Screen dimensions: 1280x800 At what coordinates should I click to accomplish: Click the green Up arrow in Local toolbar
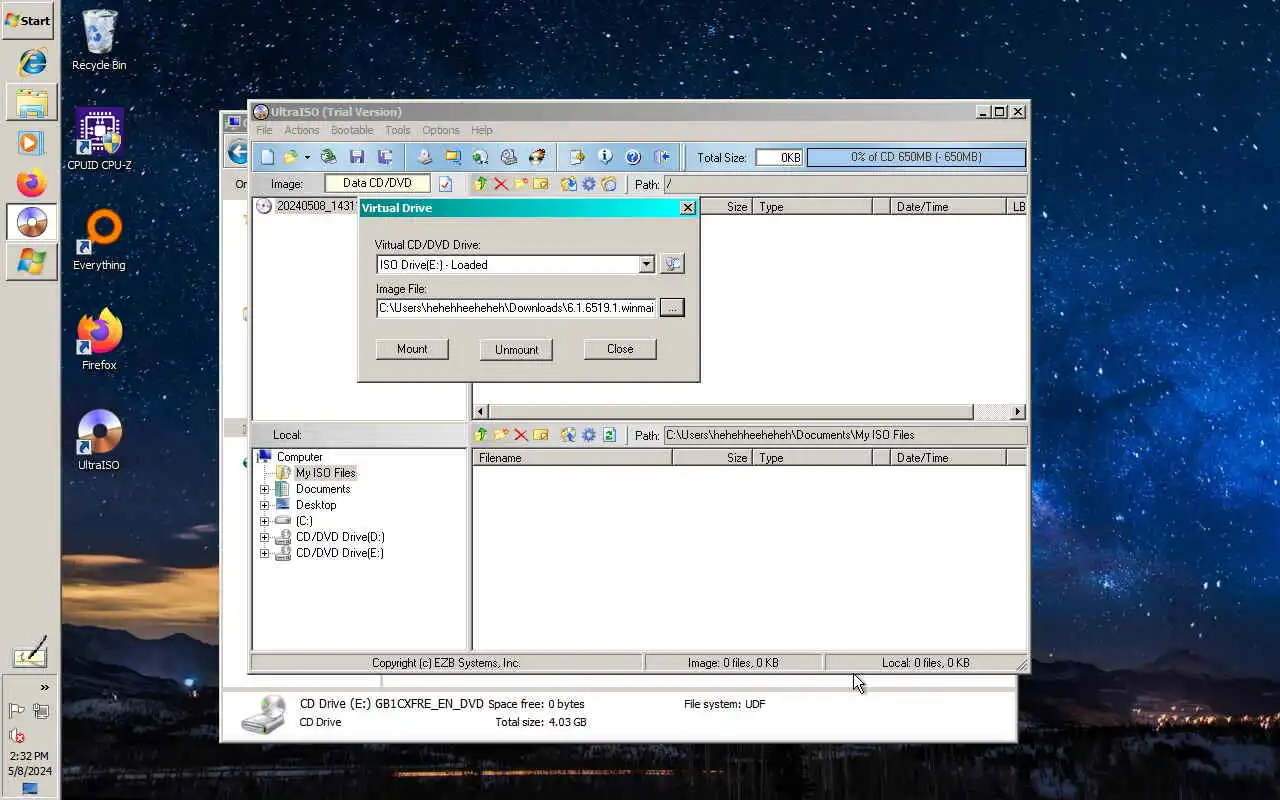[481, 435]
